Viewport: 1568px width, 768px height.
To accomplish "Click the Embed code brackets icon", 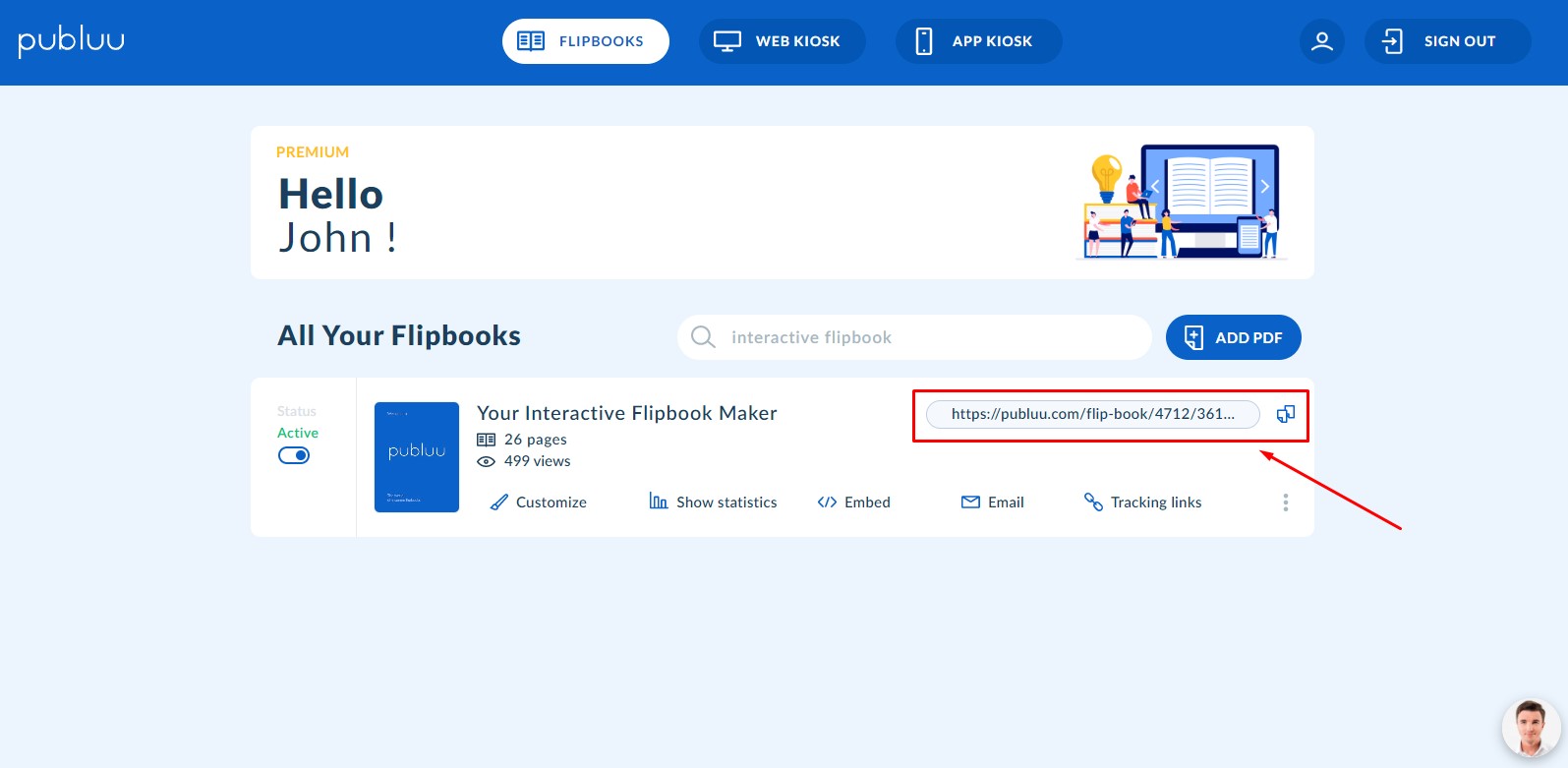I will pyautogui.click(x=827, y=502).
